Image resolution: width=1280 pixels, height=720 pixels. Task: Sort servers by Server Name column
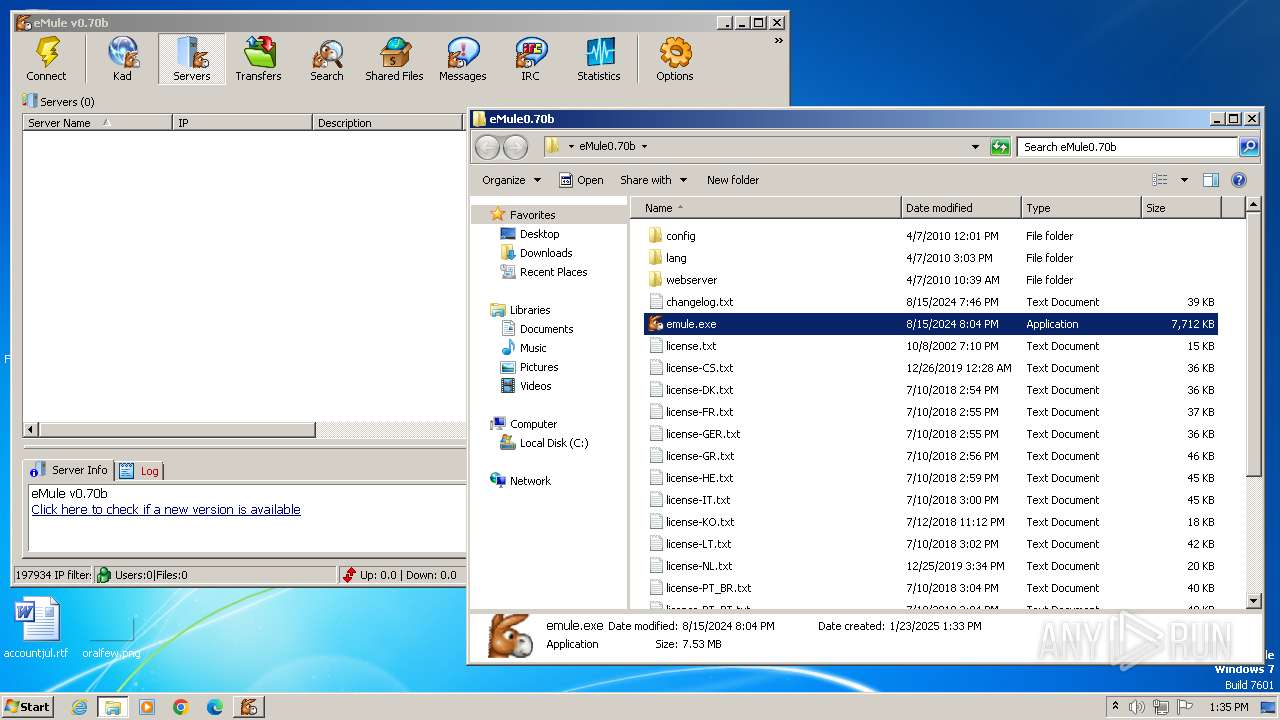pyautogui.click(x=98, y=123)
